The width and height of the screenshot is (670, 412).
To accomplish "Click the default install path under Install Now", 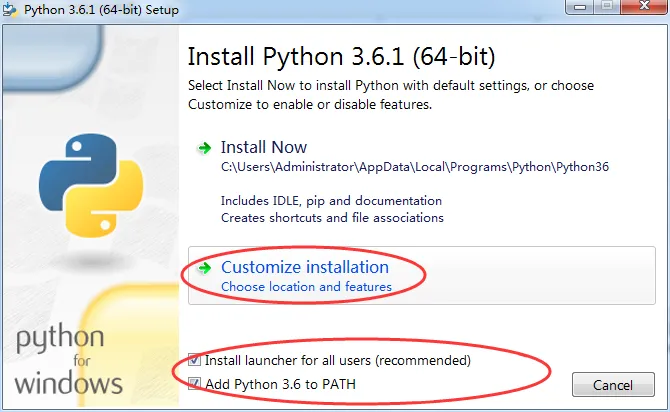I will click(415, 167).
